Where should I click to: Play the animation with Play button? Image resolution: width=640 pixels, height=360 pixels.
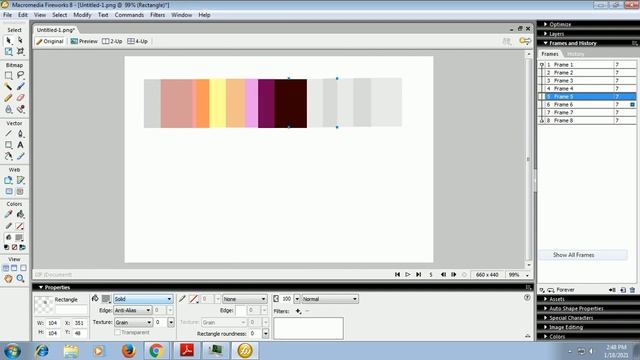click(x=408, y=275)
